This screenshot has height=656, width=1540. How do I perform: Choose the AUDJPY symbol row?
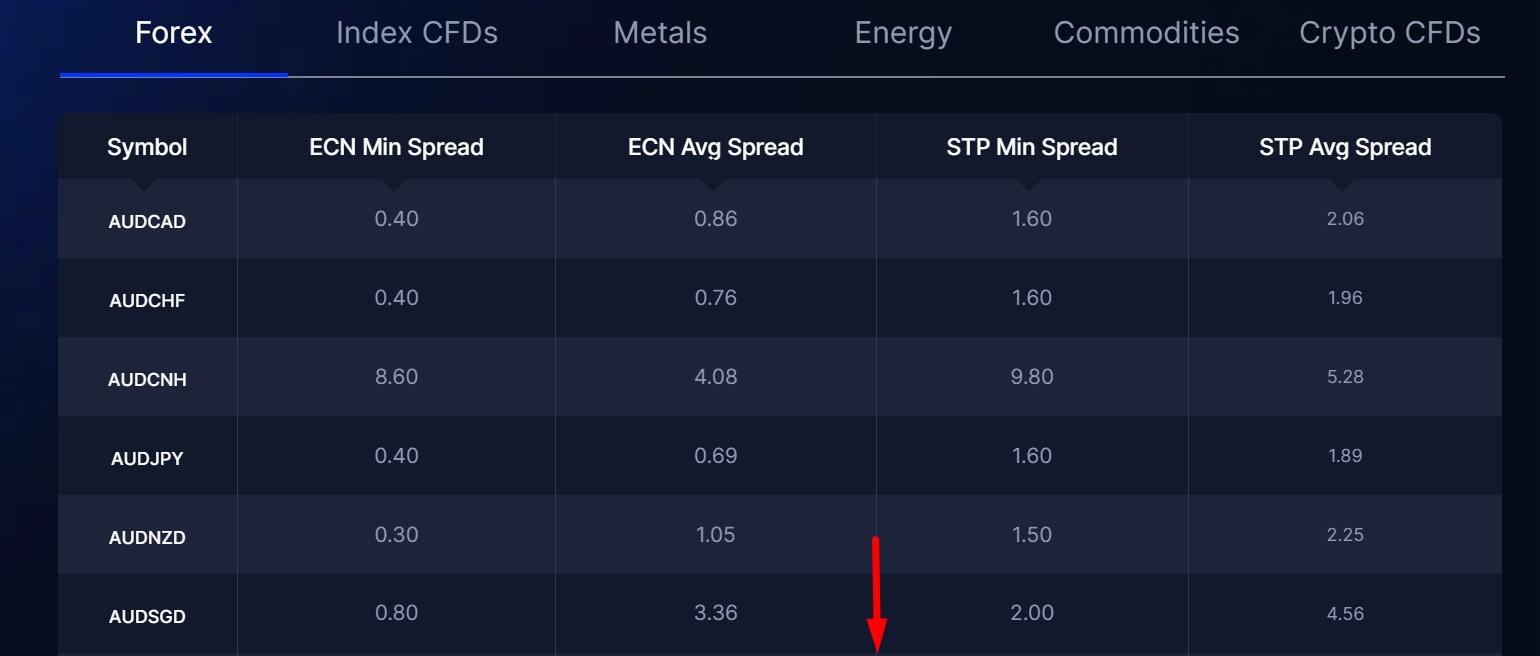tap(780, 456)
